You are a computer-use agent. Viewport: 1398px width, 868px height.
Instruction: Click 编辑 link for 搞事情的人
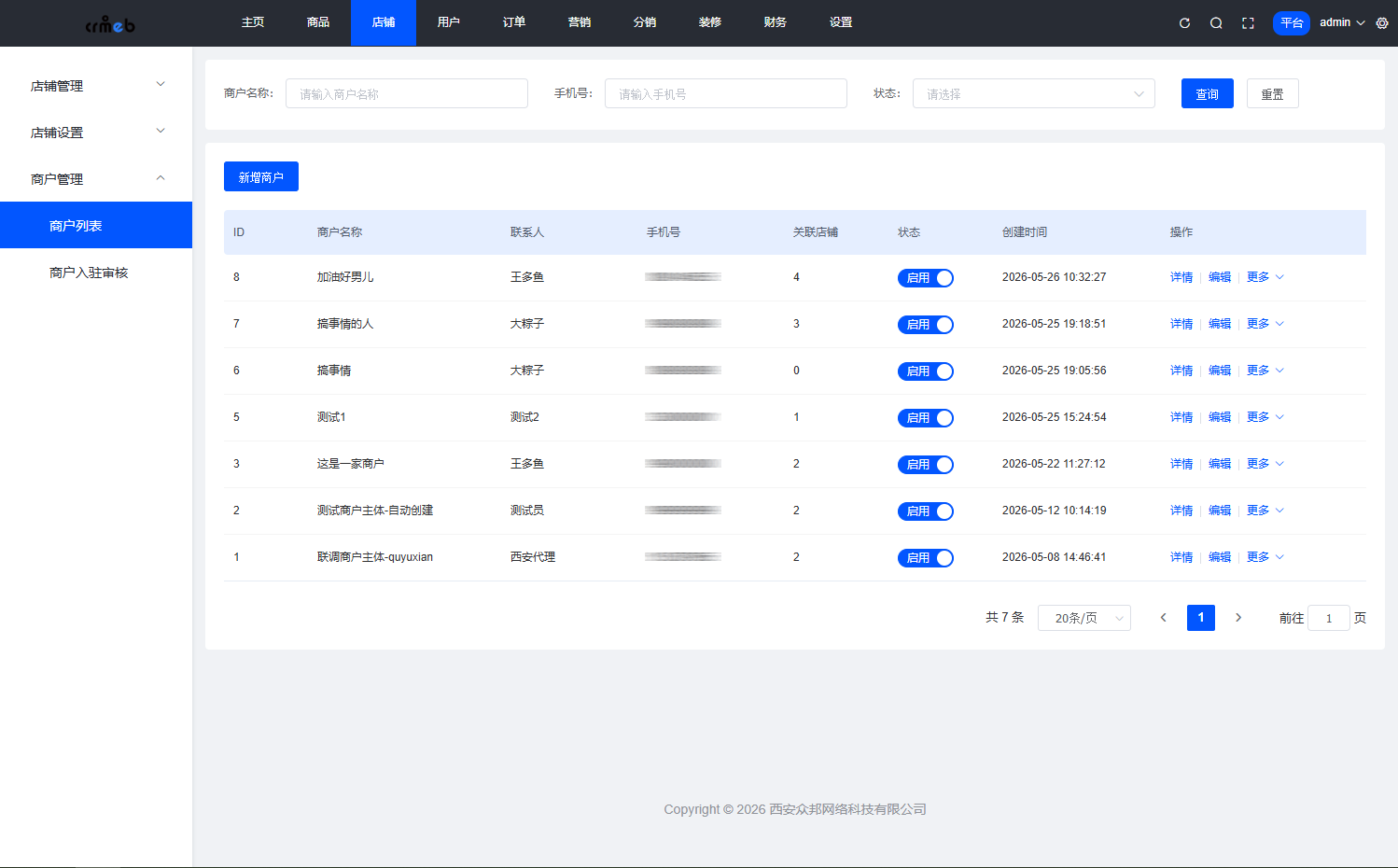click(x=1220, y=324)
